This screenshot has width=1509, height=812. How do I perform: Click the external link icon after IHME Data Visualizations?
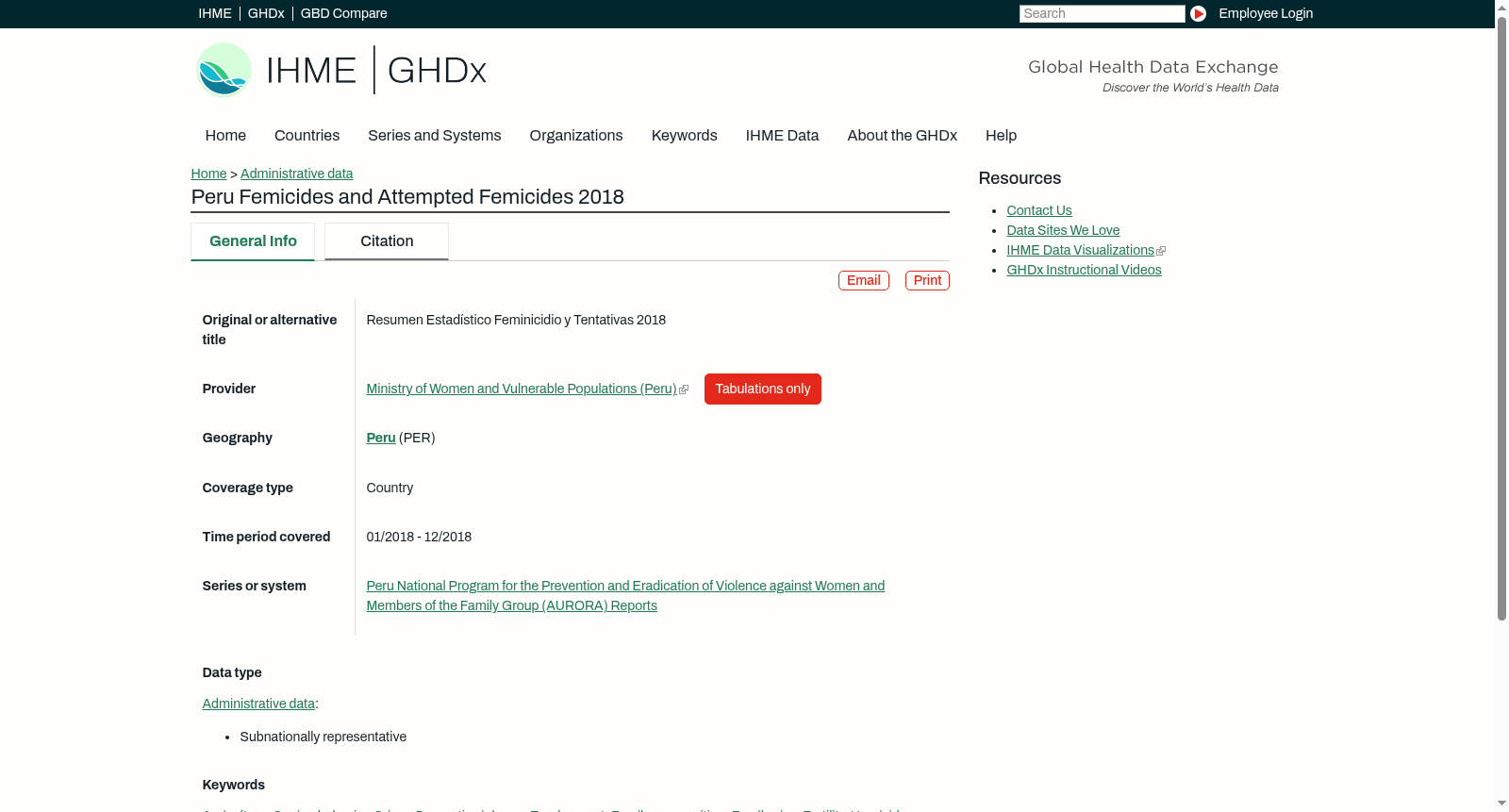point(1161,251)
